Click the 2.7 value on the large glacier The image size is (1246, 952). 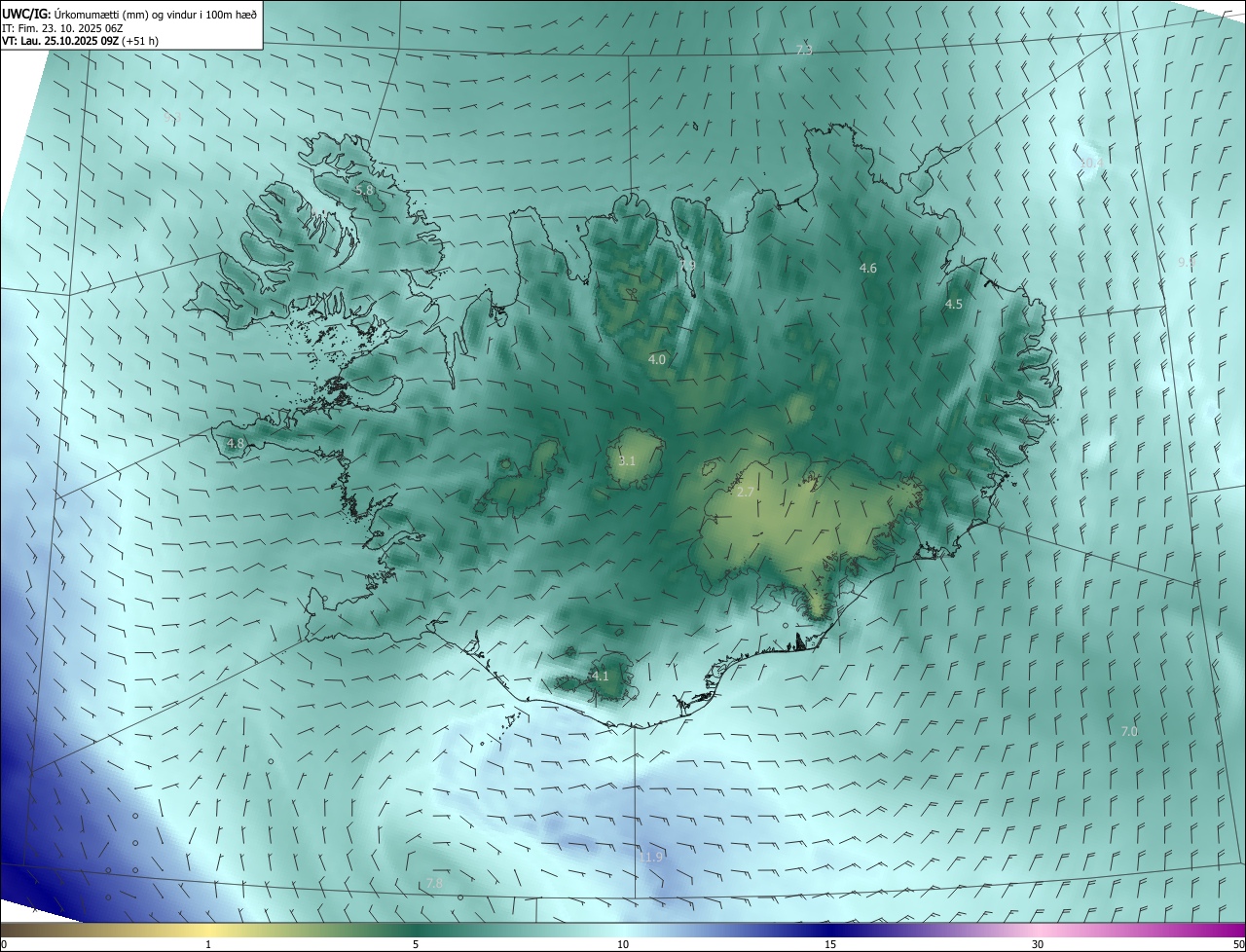tap(745, 493)
